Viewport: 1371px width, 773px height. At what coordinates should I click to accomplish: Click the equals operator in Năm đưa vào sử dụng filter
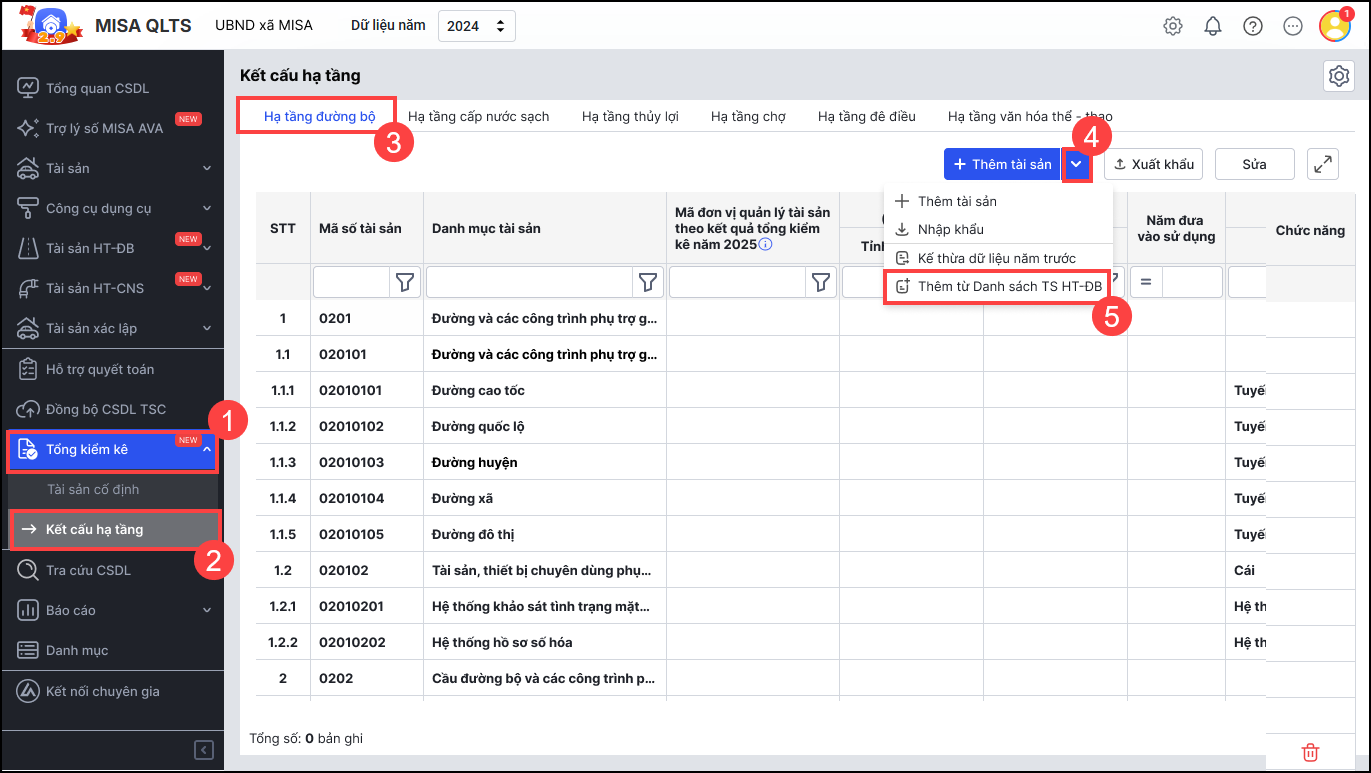[x=1146, y=283]
